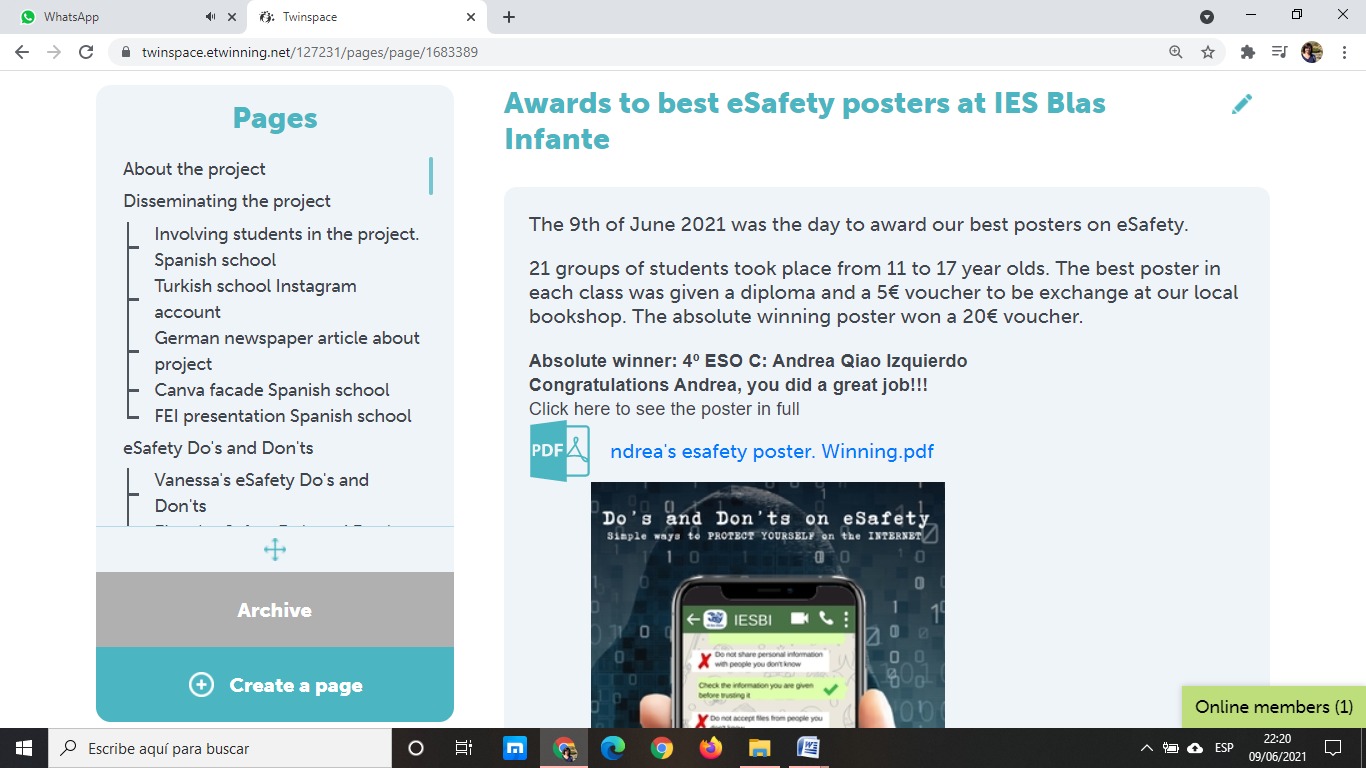Open Chrome extensions puzzle icon

point(1247,52)
